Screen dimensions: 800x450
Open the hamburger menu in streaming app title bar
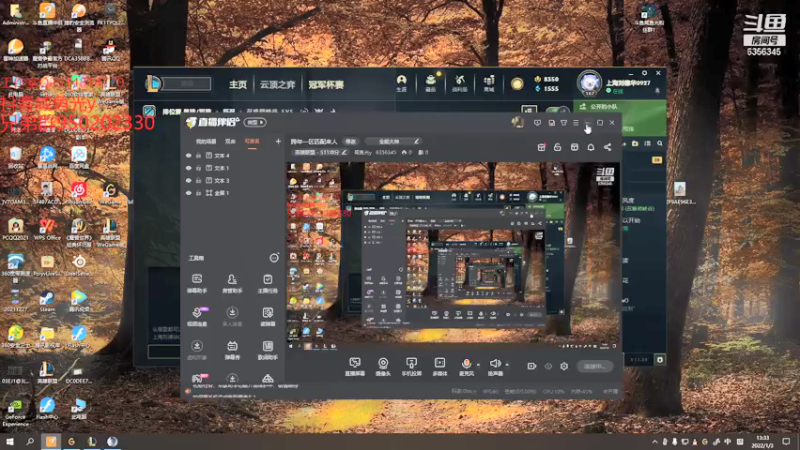[x=576, y=123]
